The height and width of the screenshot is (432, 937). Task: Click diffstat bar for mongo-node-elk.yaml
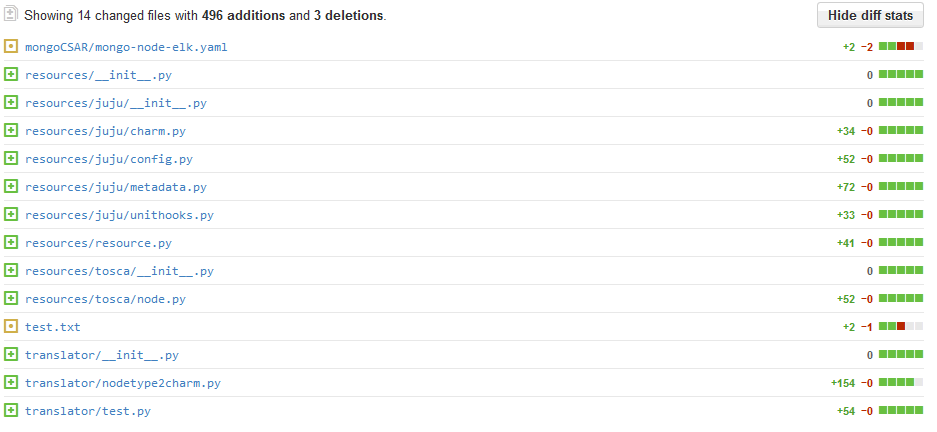[900, 47]
